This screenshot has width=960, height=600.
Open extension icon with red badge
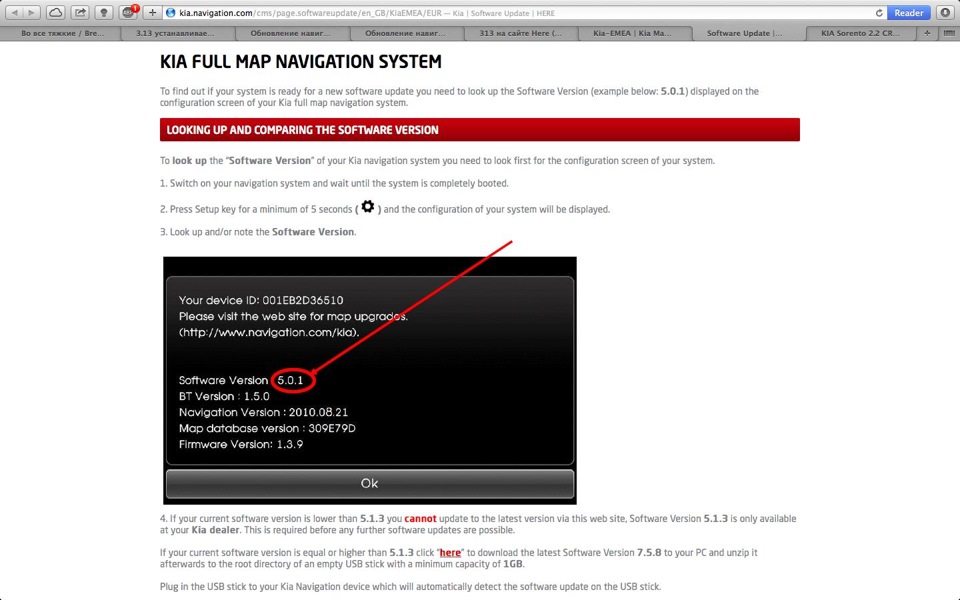[128, 12]
